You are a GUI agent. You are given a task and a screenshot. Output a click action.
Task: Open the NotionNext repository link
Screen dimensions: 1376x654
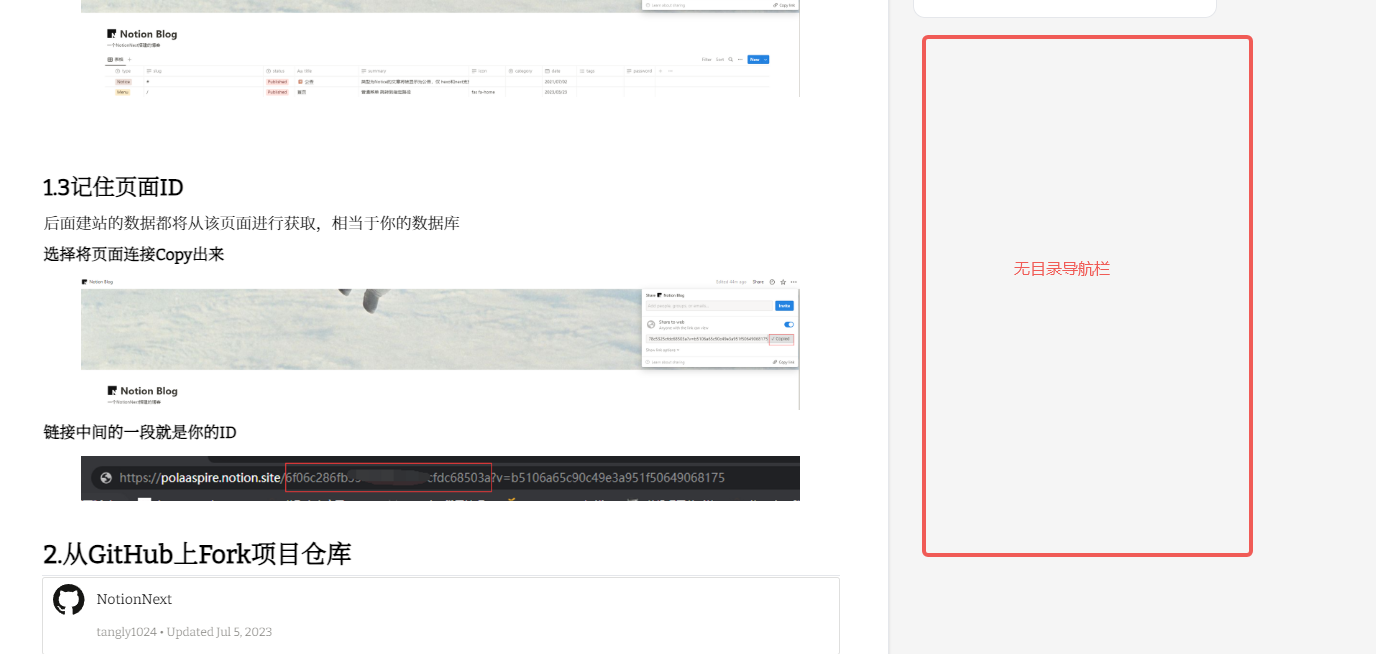(134, 599)
